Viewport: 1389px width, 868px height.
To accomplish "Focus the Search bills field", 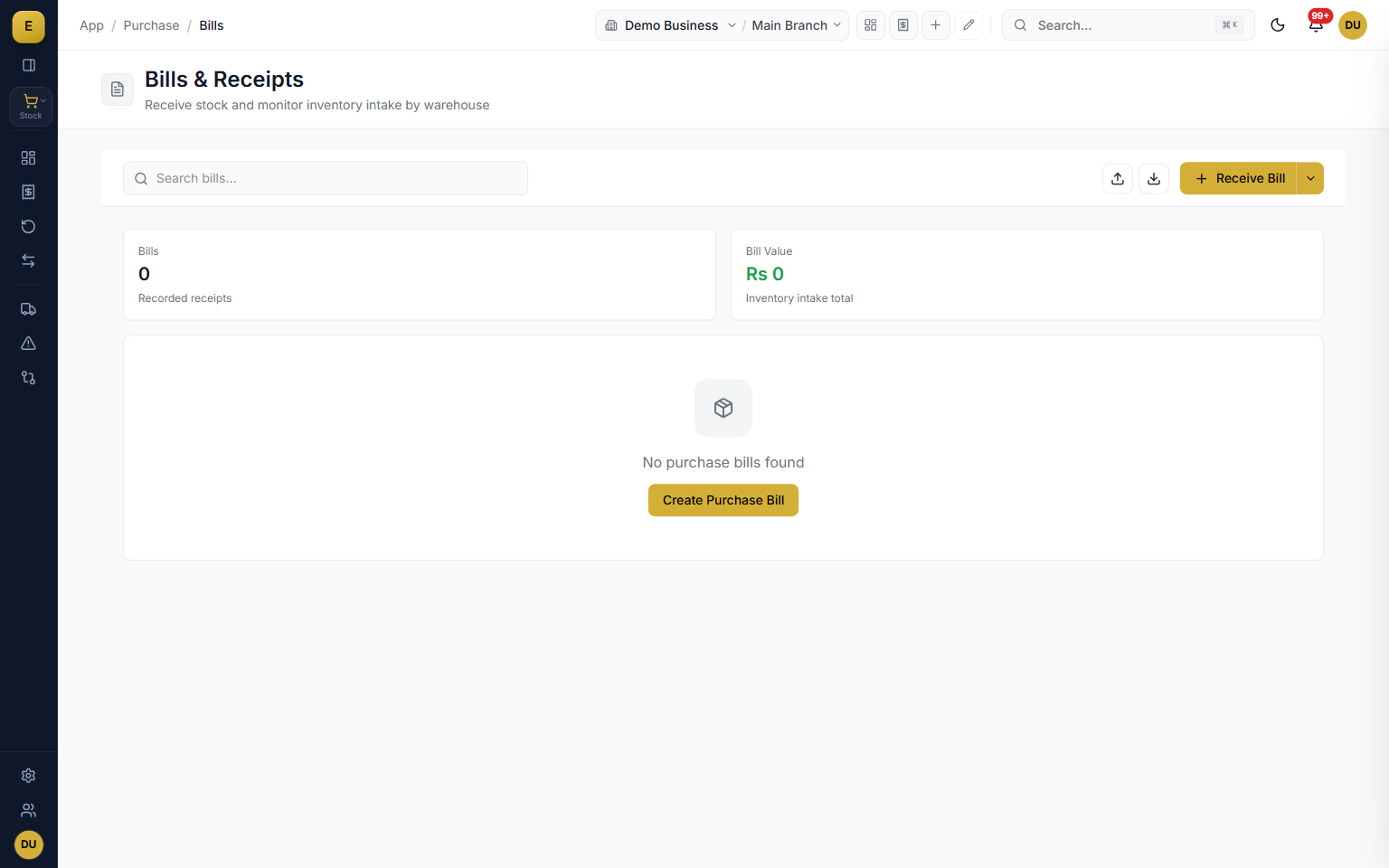I will [326, 178].
